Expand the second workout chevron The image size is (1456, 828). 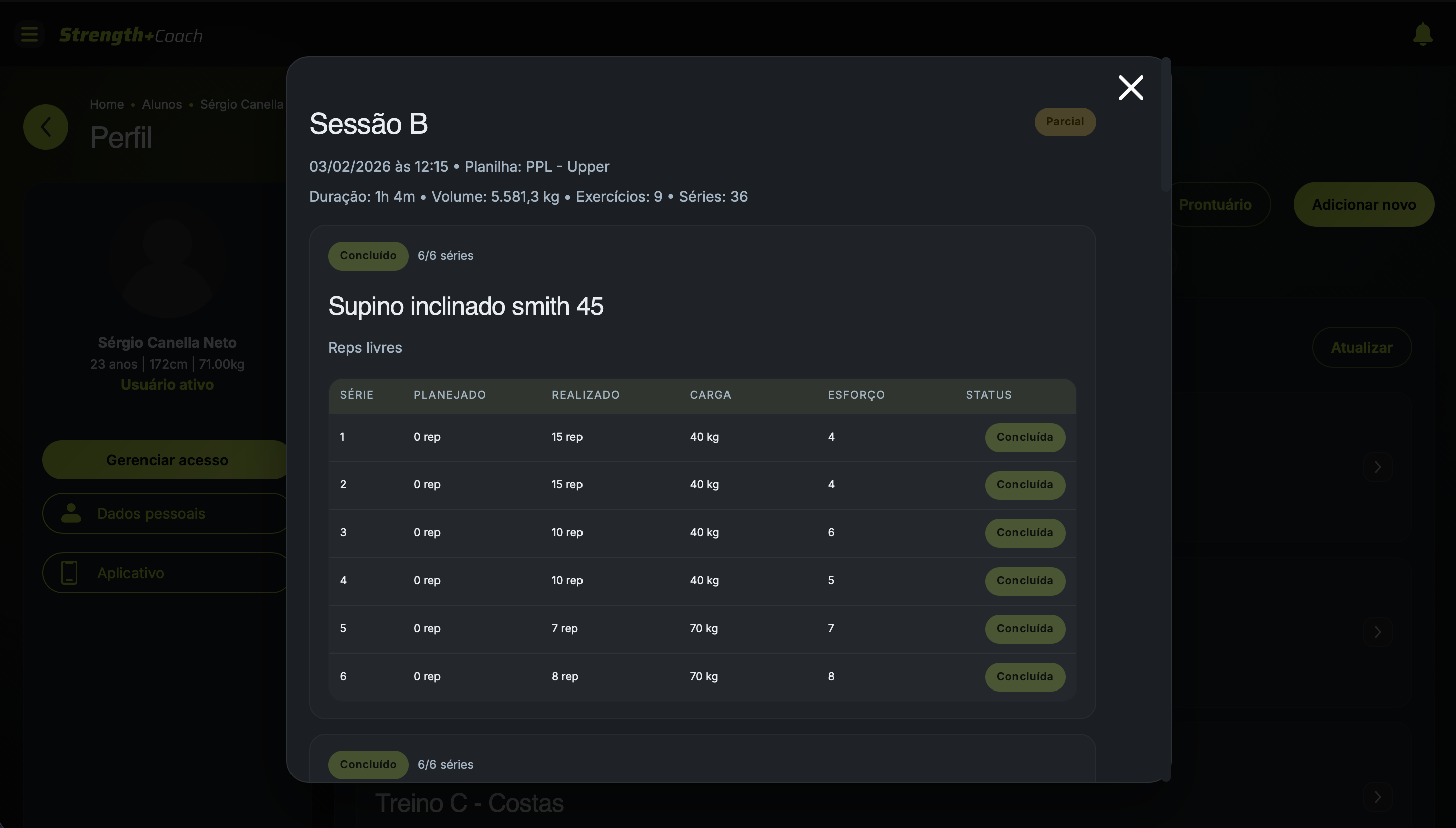(1378, 632)
